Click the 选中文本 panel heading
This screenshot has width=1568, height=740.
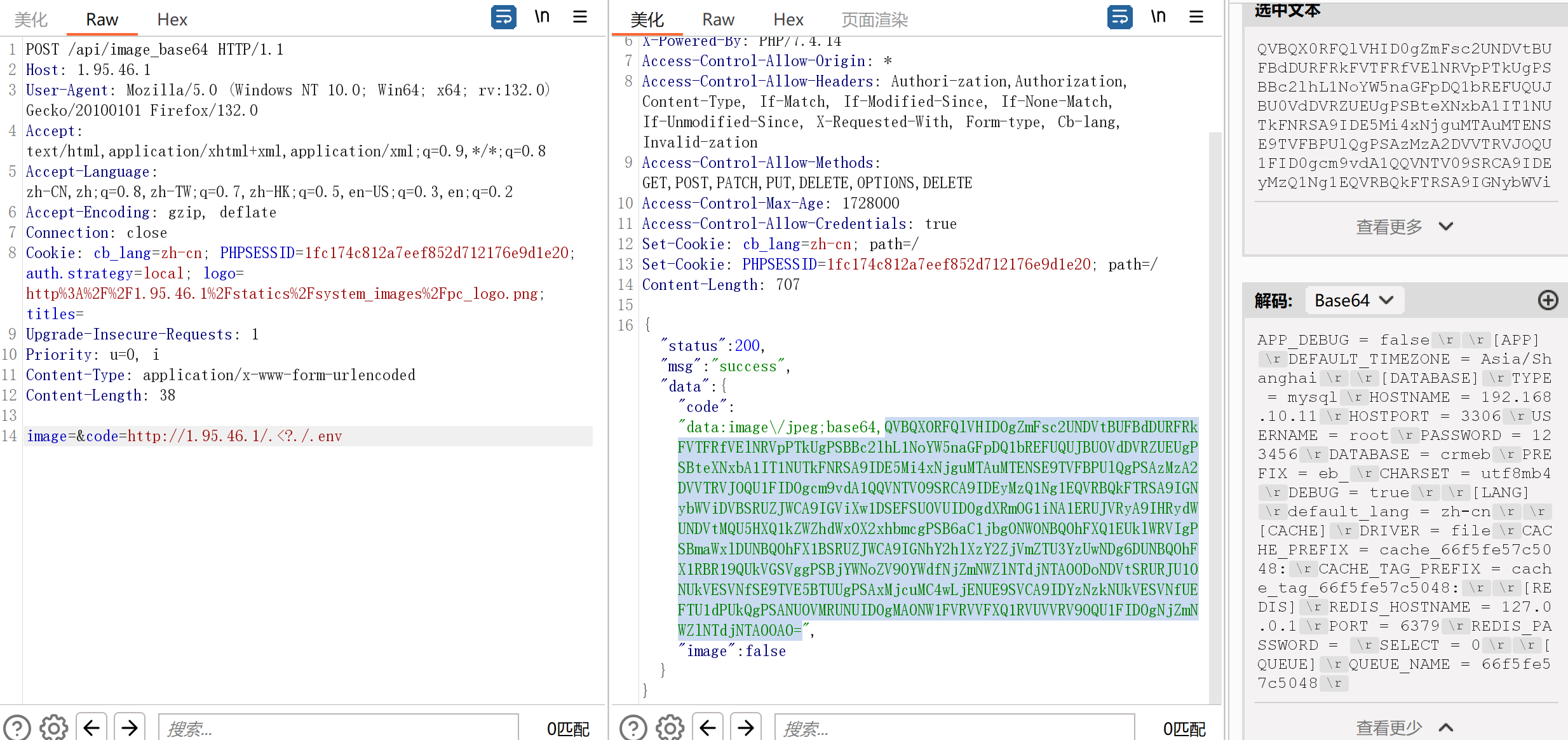[x=1287, y=10]
